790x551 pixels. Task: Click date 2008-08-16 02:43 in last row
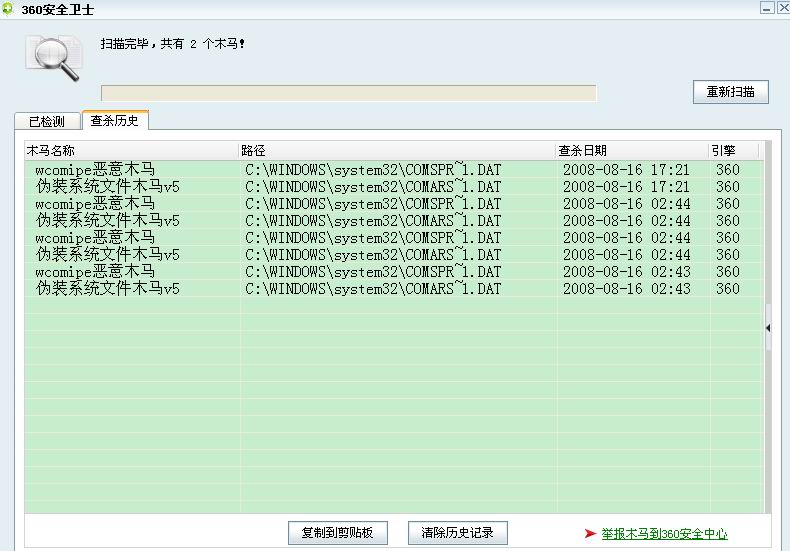[626, 289]
